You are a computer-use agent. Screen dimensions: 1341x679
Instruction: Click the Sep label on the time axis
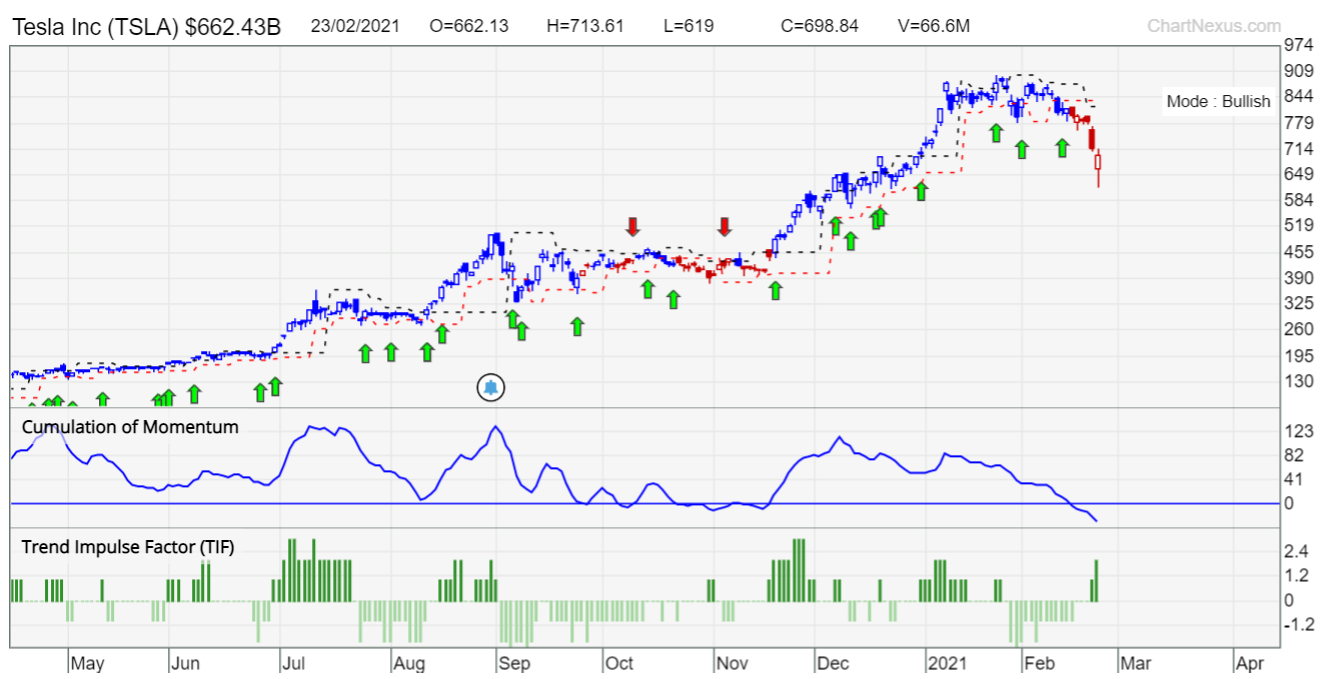512,663
